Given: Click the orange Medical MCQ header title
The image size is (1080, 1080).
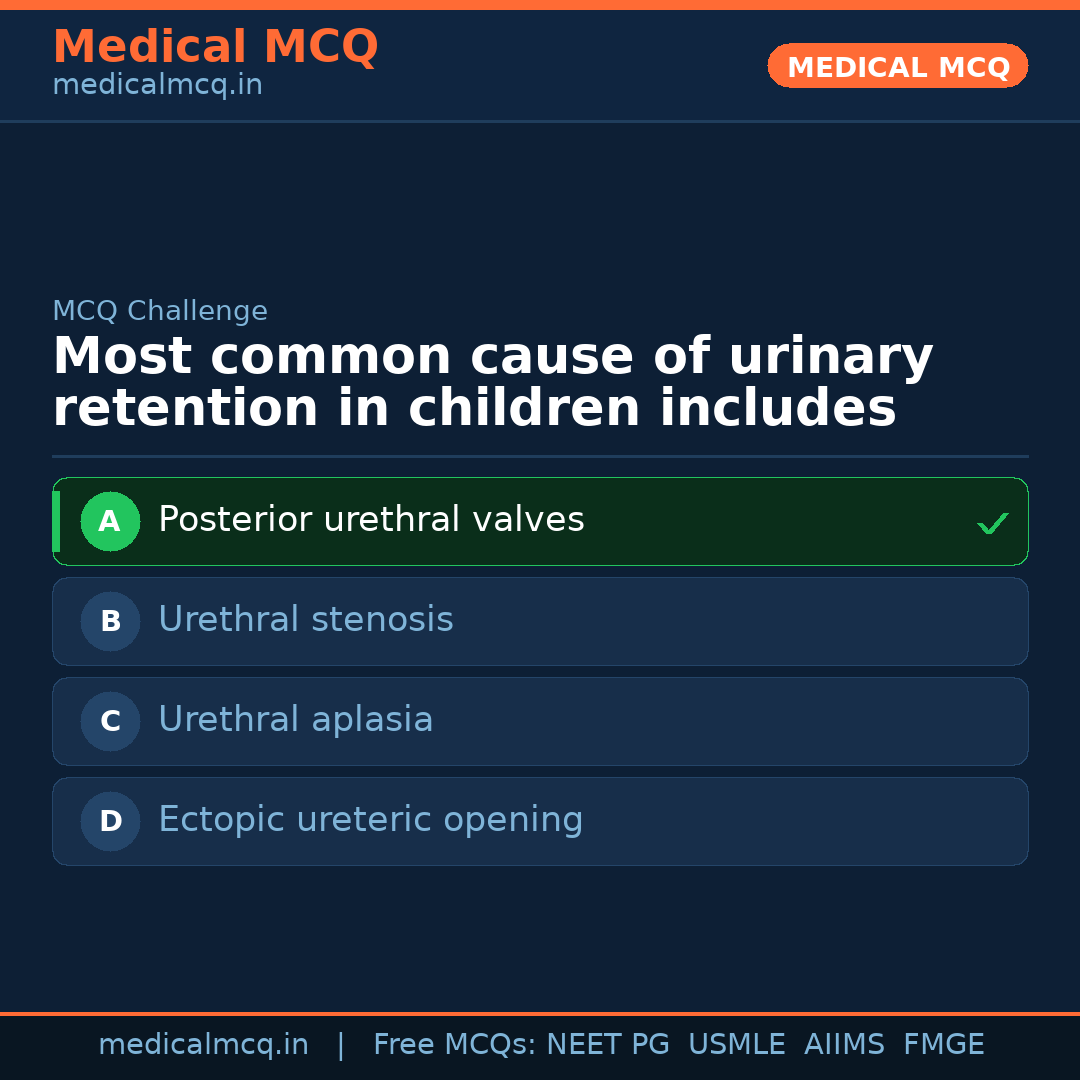Looking at the screenshot, I should tap(215, 47).
